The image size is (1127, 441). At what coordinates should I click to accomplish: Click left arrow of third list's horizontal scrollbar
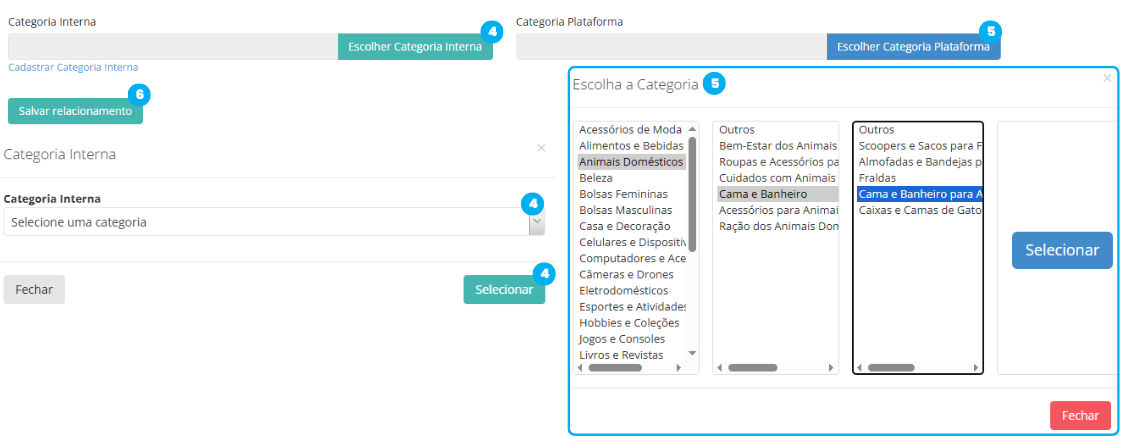click(x=860, y=368)
